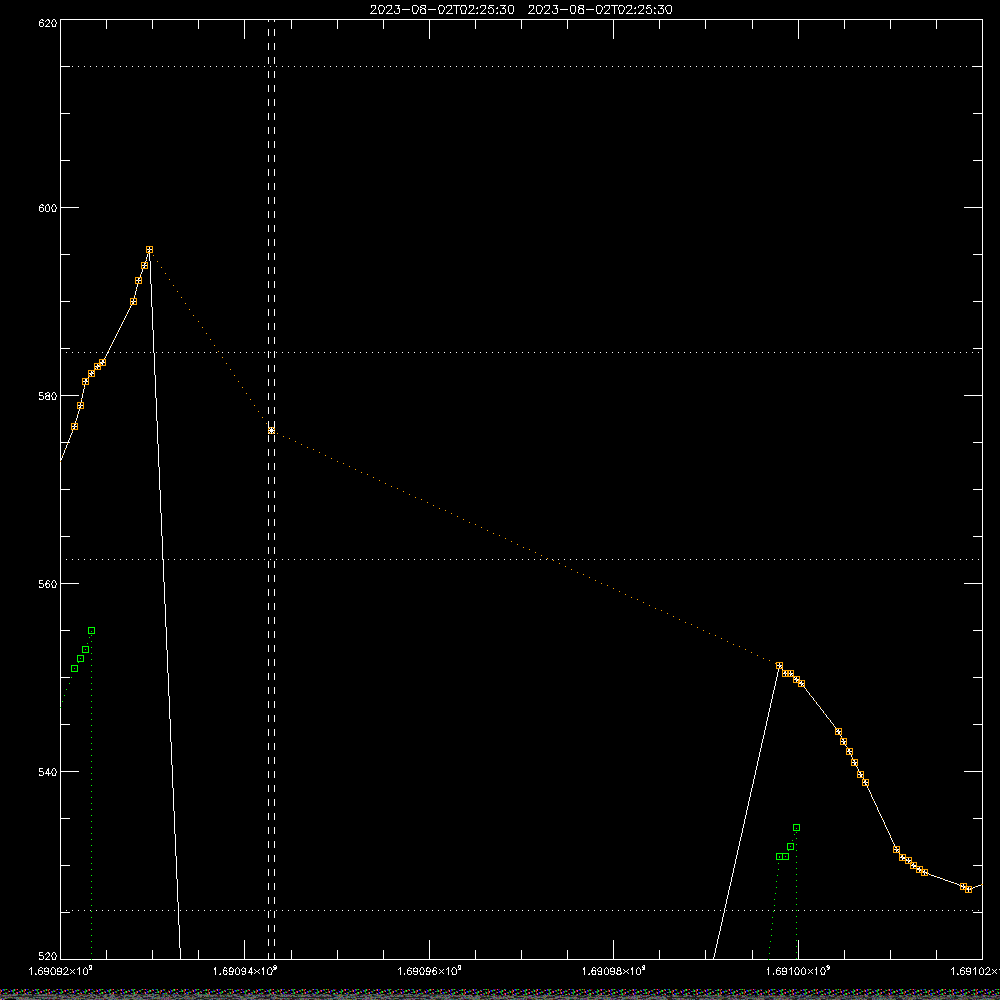
Task: Select the isolated orange point between dashed vertical lines
Action: coord(271,430)
